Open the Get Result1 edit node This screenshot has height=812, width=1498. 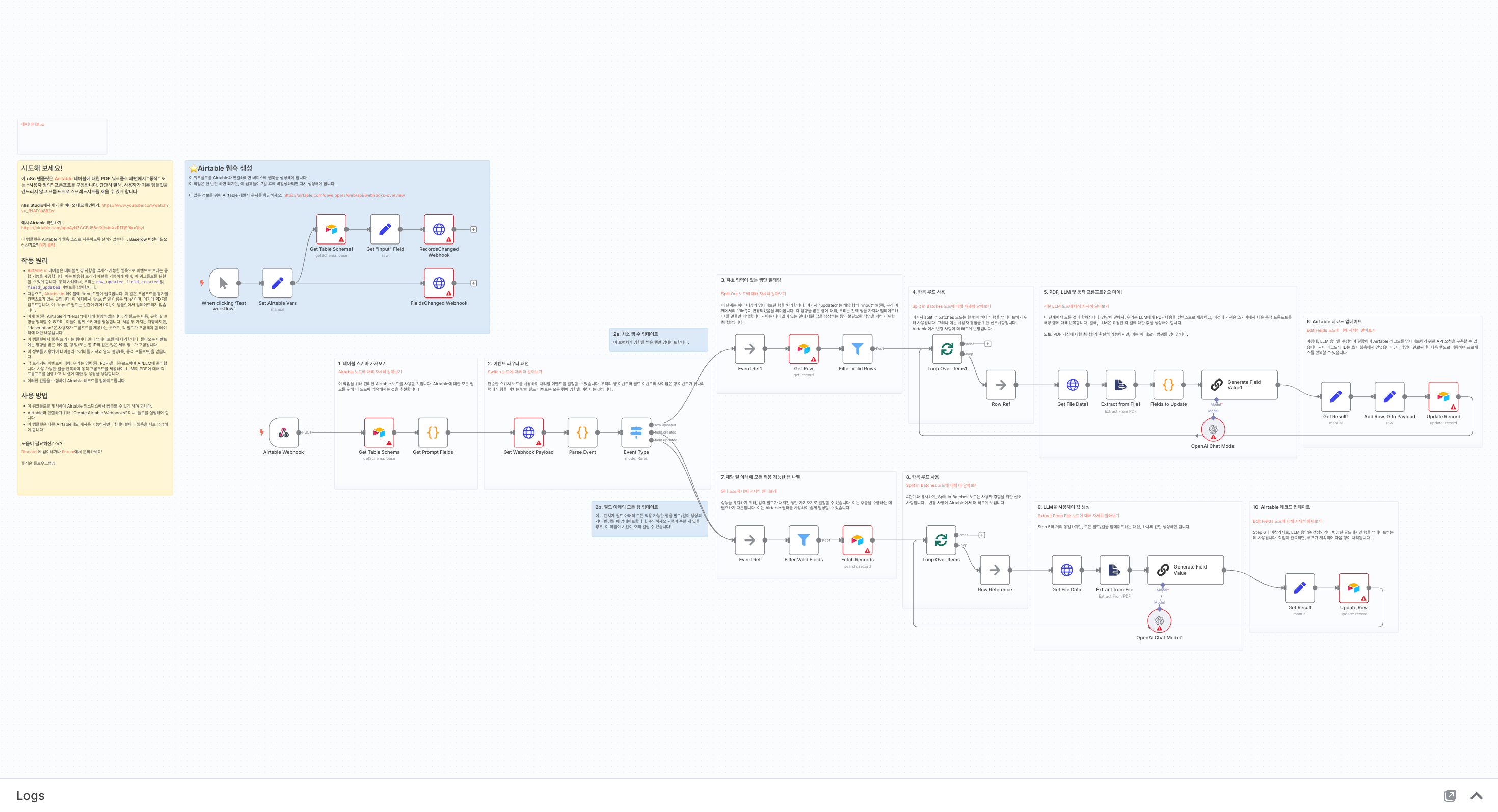click(1336, 396)
